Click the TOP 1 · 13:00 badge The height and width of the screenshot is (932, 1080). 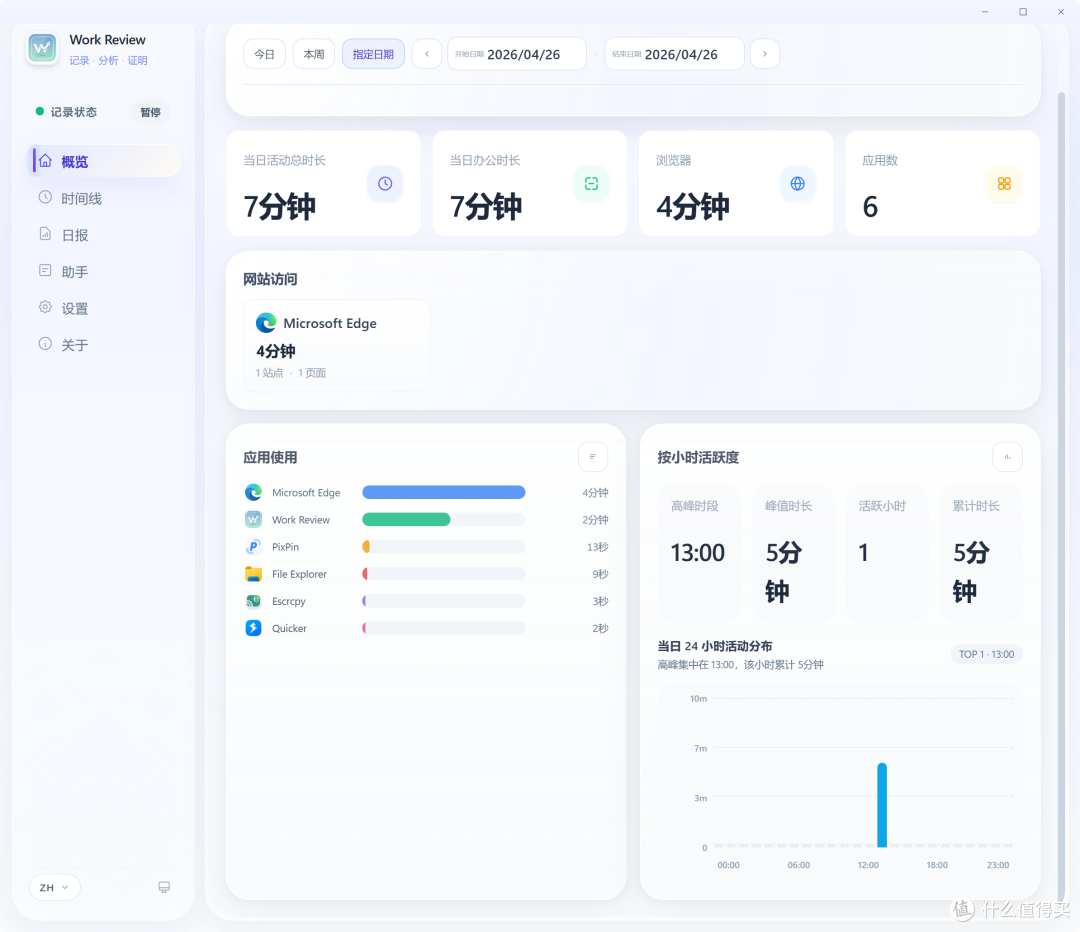pyautogui.click(x=986, y=654)
